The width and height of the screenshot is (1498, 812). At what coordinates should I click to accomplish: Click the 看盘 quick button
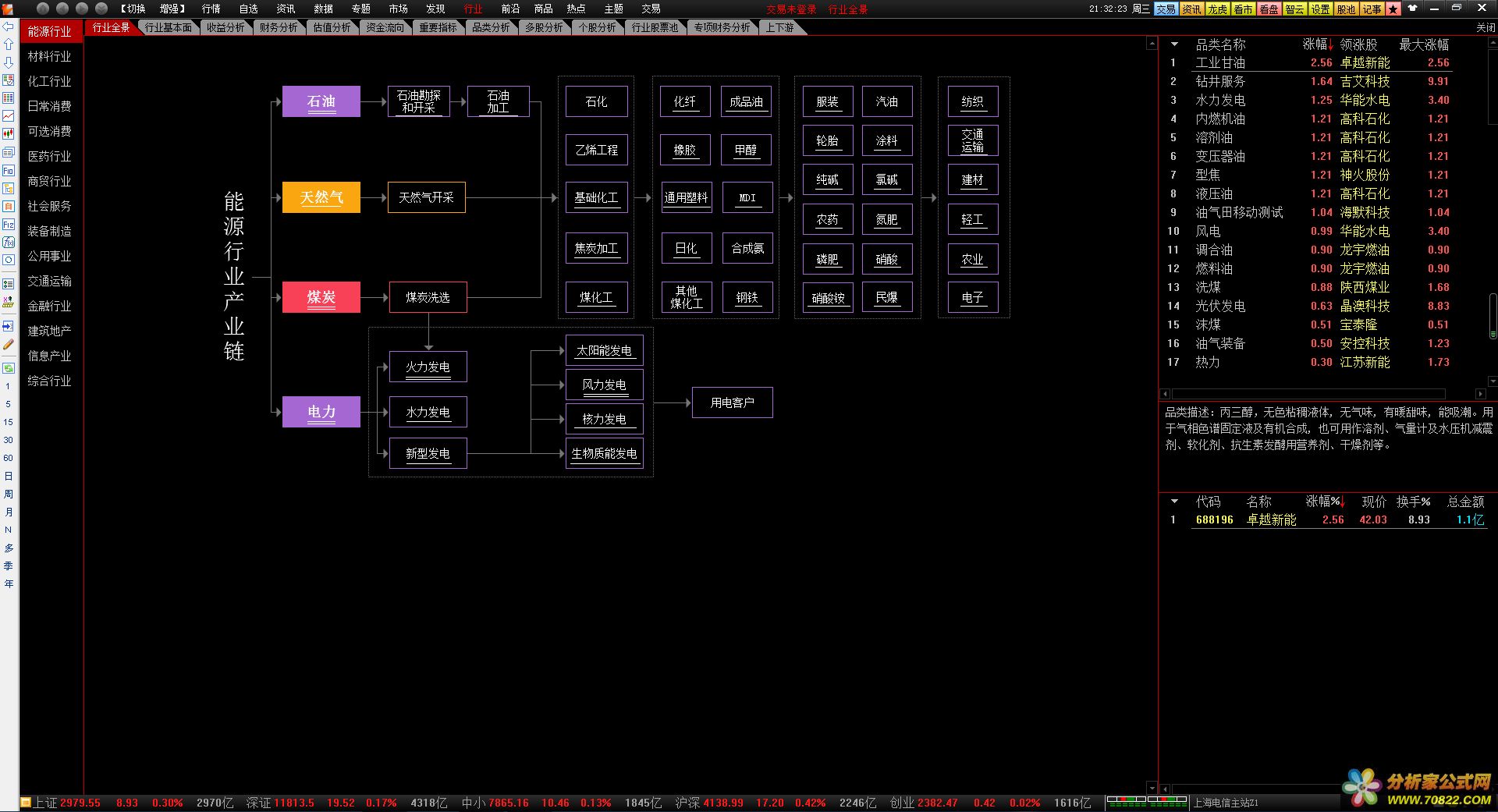pyautogui.click(x=1269, y=9)
